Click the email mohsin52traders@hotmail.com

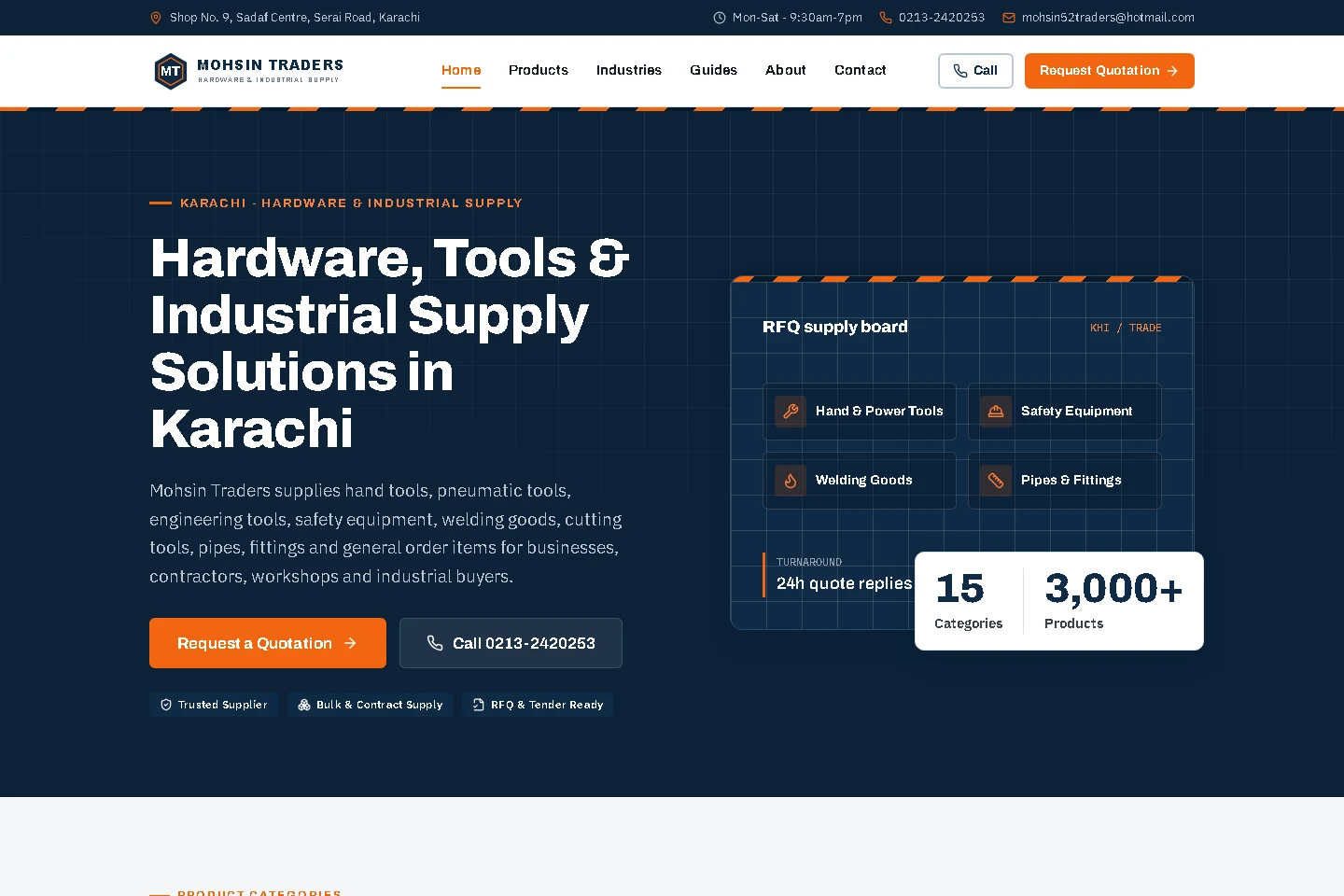point(1108,18)
